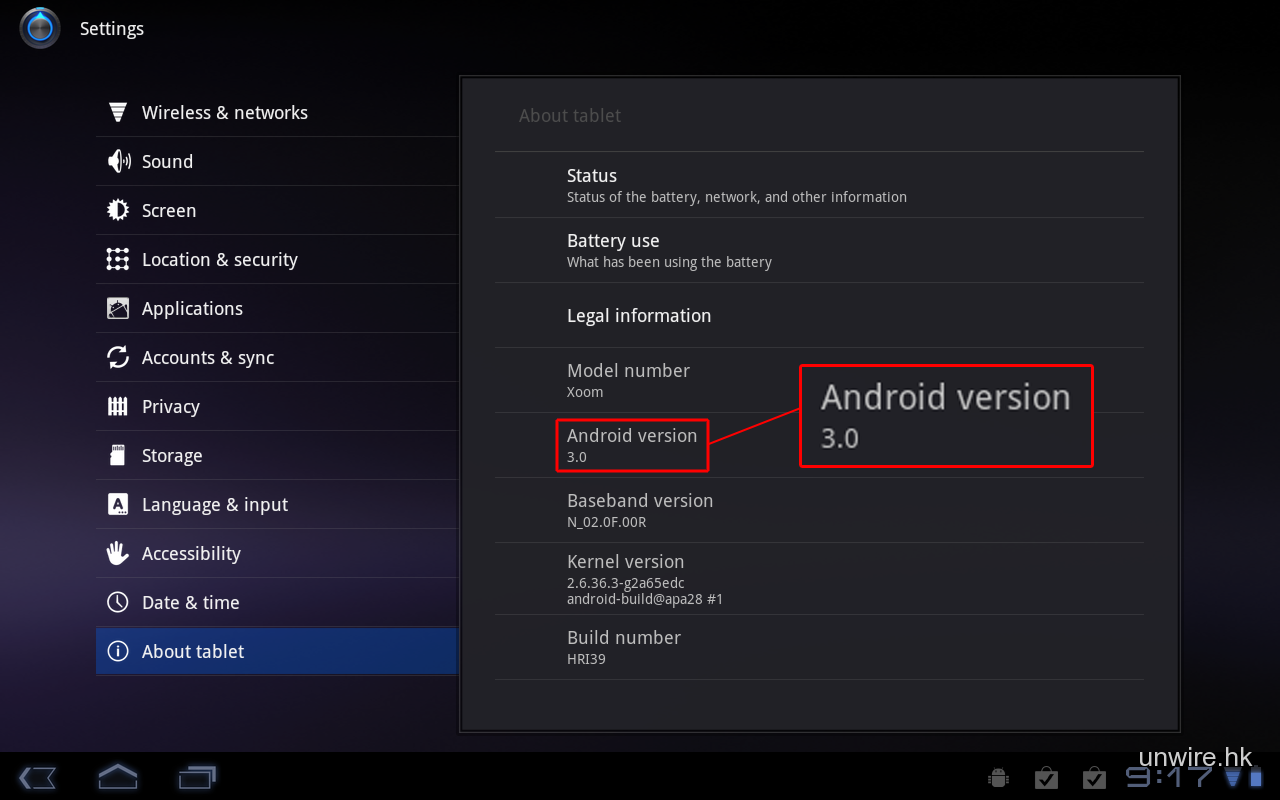
Task: Open the Applications settings category
Action: 192,309
